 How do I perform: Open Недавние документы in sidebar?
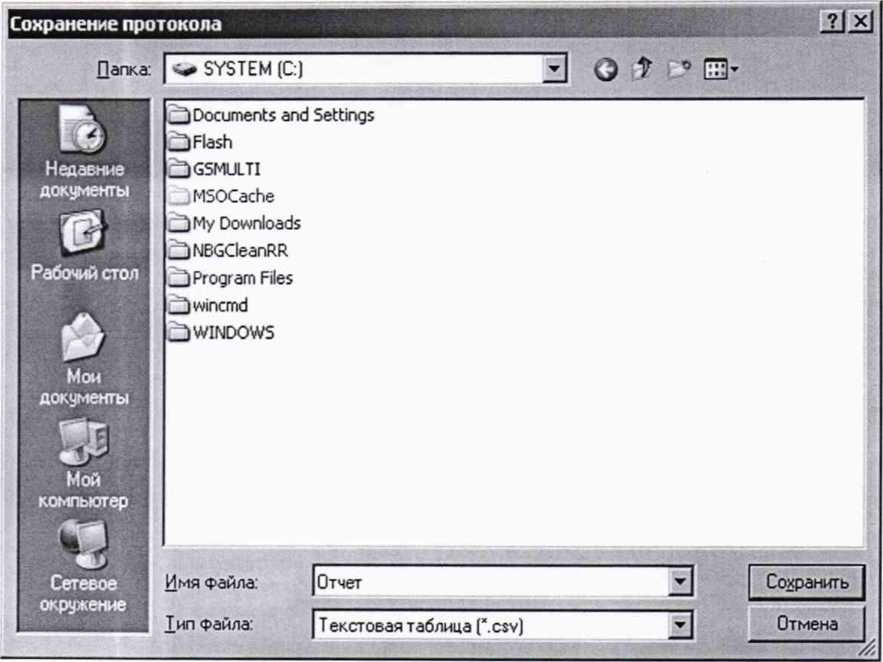85,151
